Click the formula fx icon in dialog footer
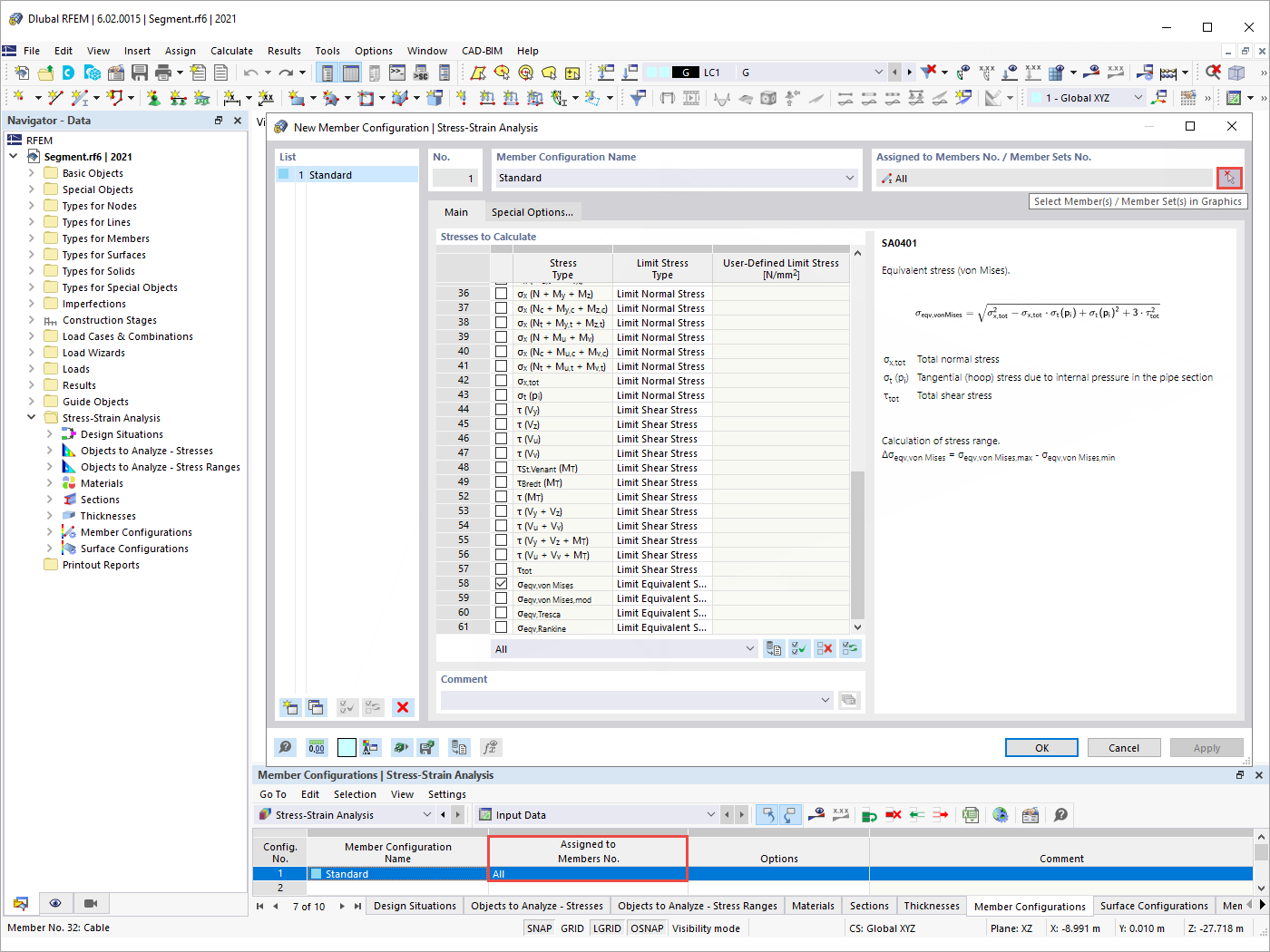Screen dimensions: 1270x952 point(490,747)
